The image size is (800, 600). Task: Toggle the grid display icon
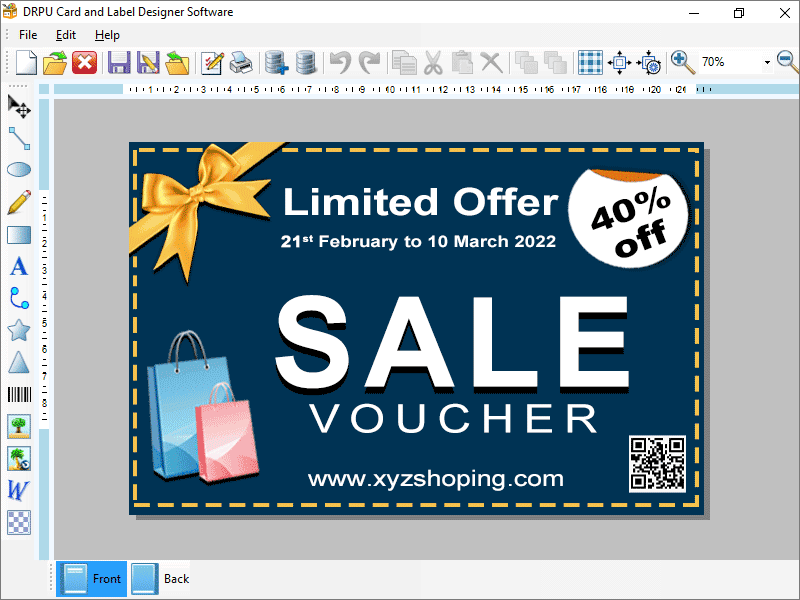[x=590, y=63]
